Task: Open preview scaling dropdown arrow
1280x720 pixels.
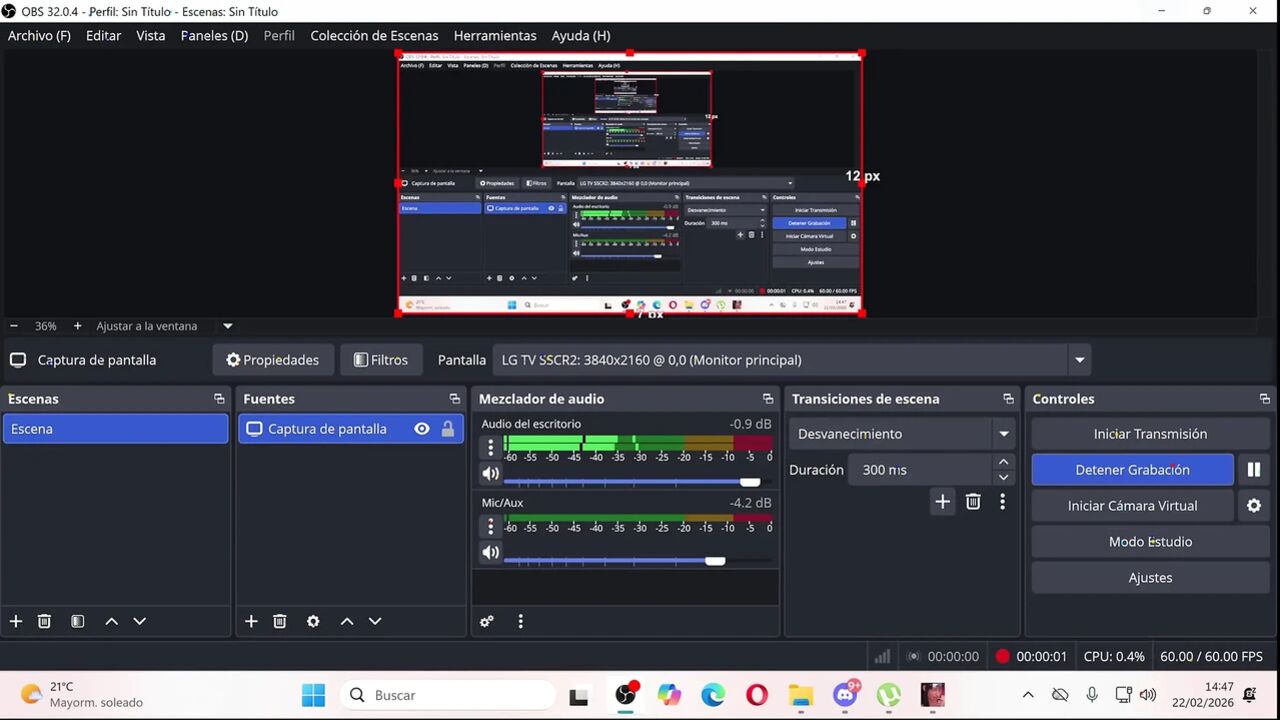Action: point(227,326)
